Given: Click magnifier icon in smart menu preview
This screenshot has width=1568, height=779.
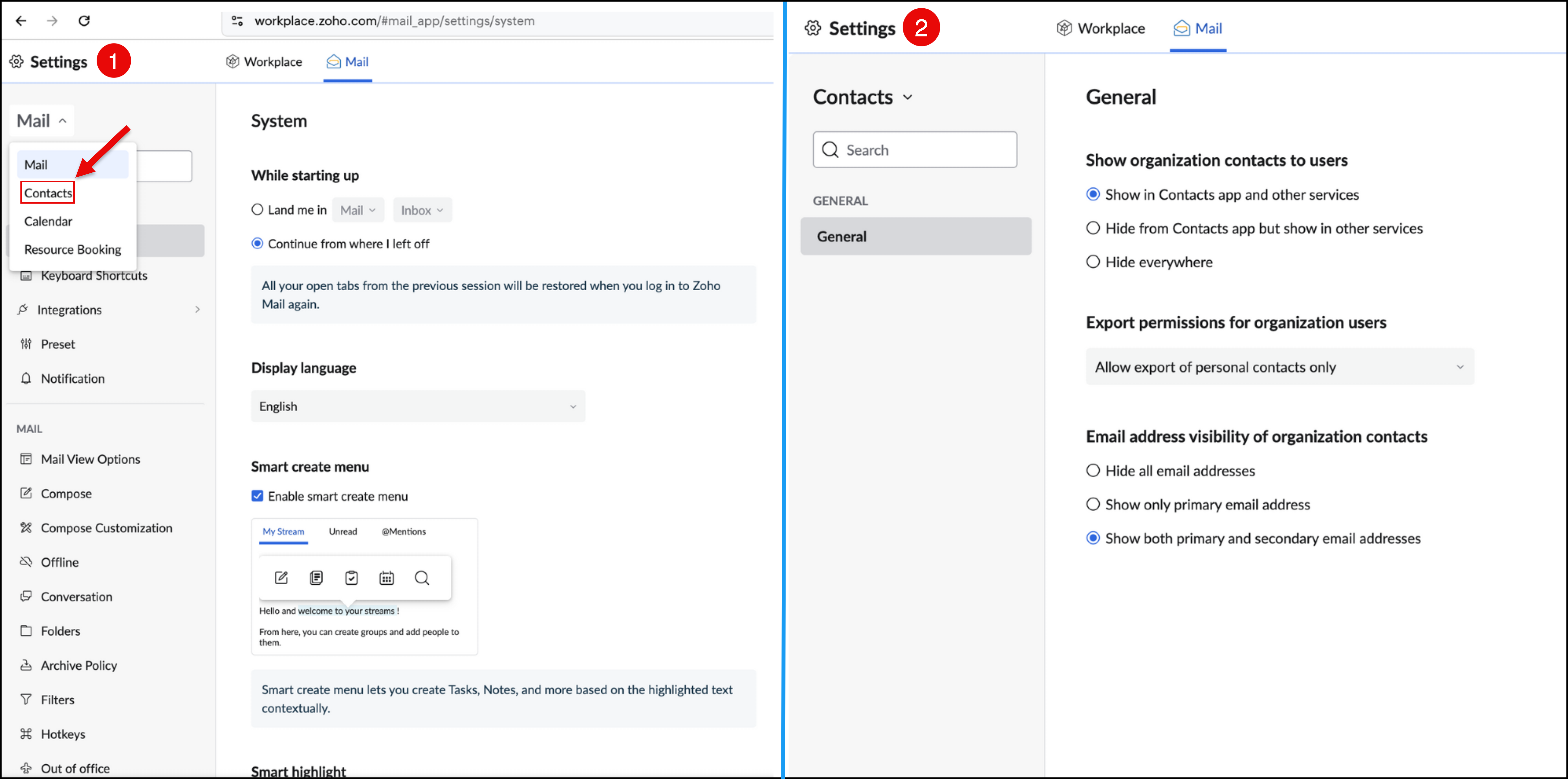Looking at the screenshot, I should [422, 578].
